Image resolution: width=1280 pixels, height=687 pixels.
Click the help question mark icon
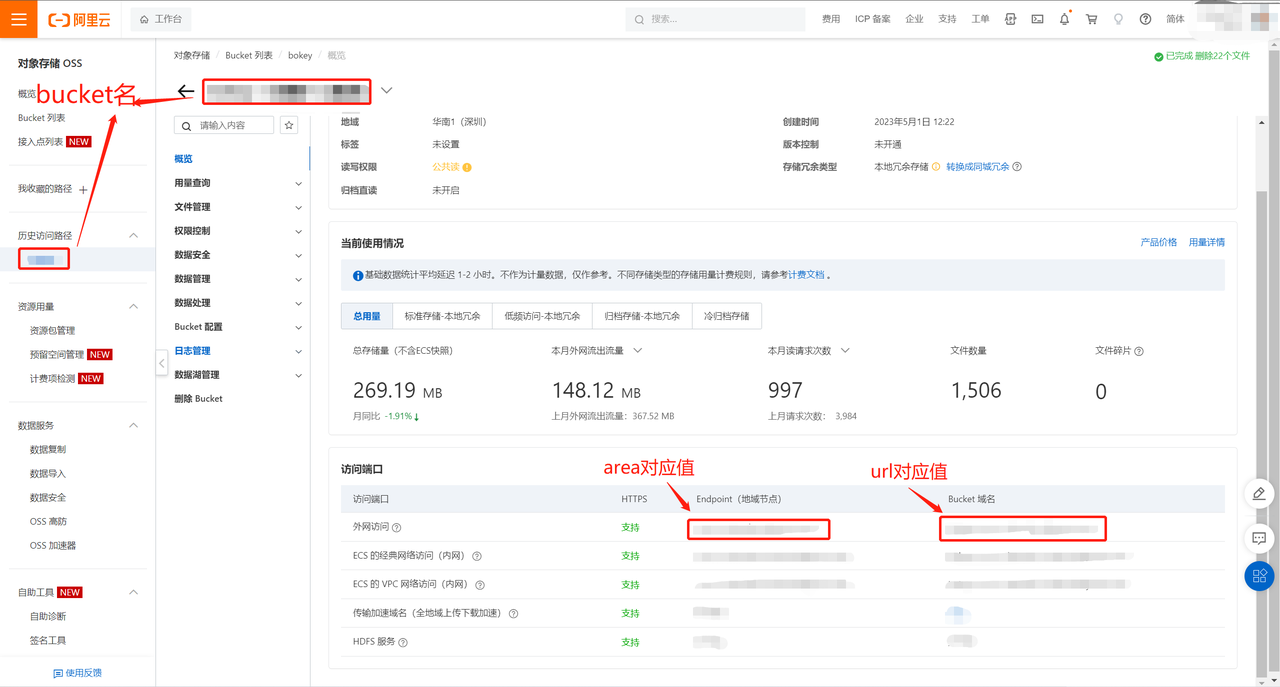(1145, 19)
